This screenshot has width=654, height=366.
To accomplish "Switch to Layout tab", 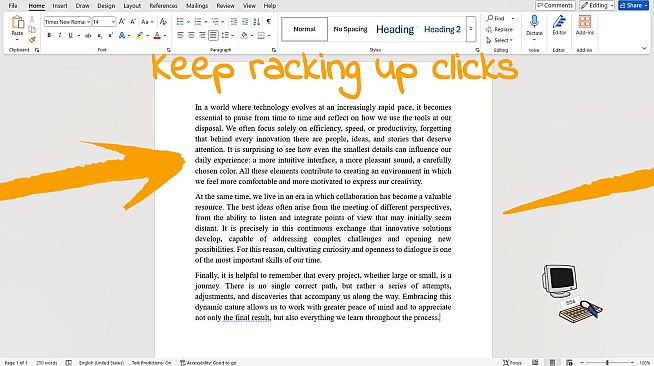I will (132, 6).
